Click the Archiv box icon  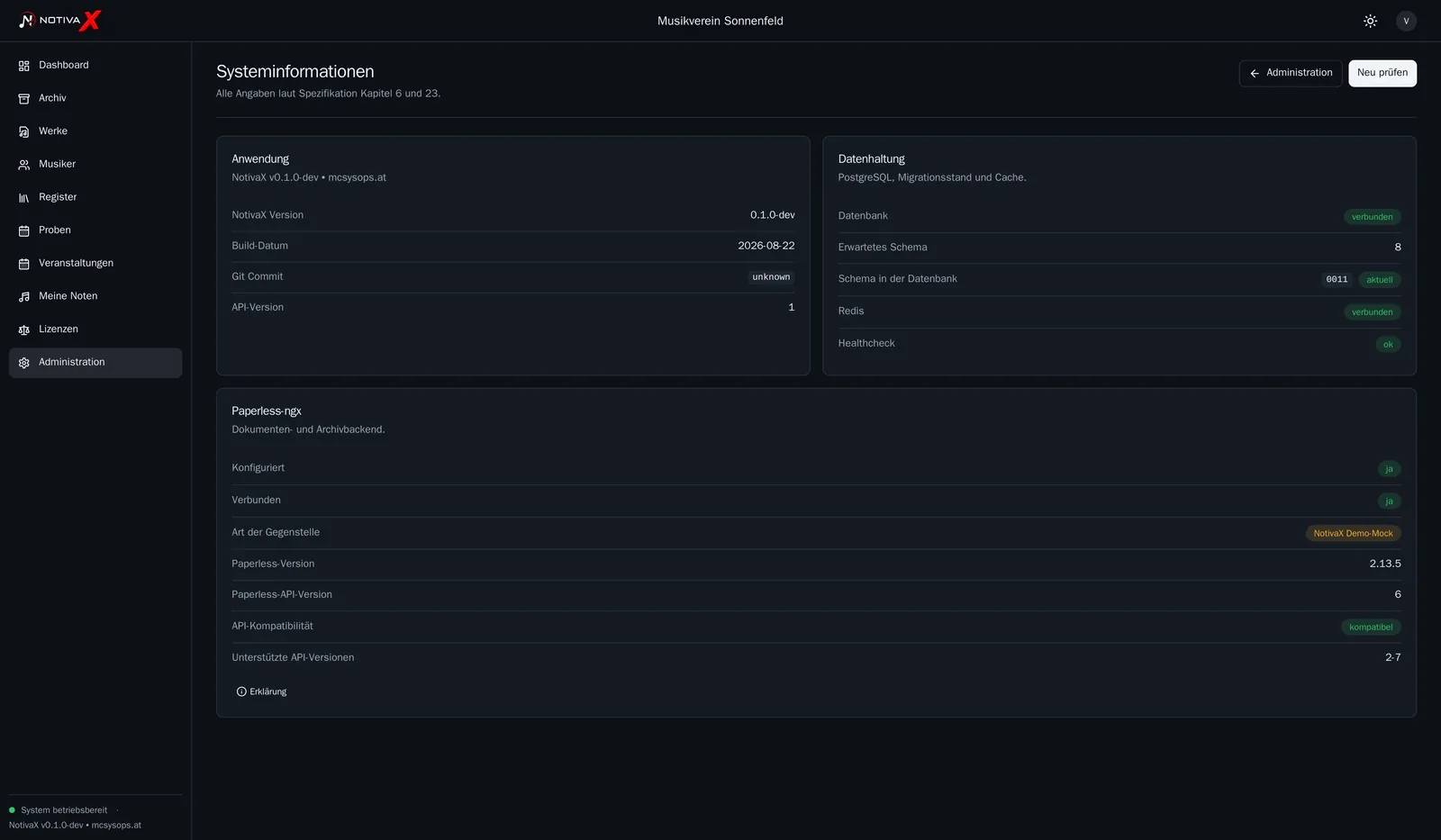24,98
